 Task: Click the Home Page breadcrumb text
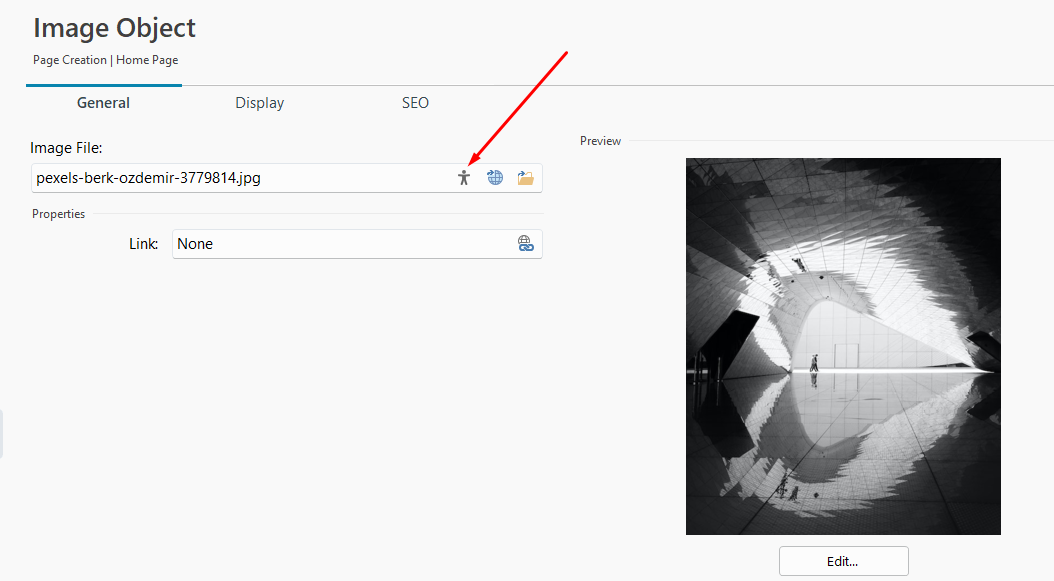tap(147, 60)
